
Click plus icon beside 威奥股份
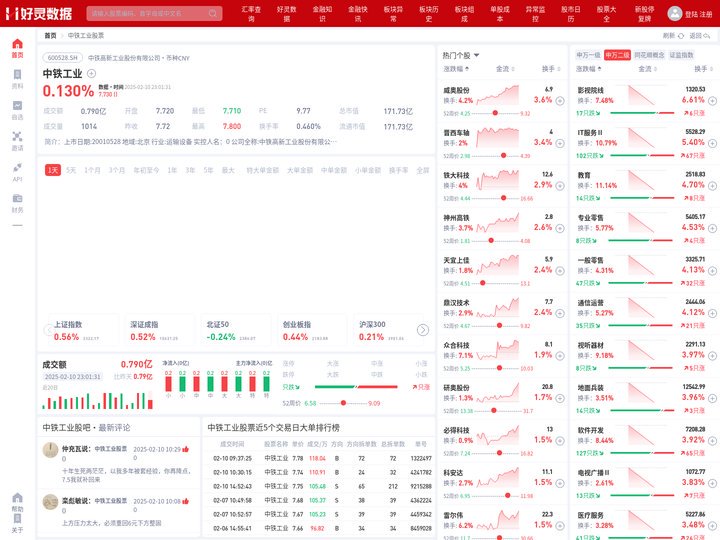tap(560, 101)
